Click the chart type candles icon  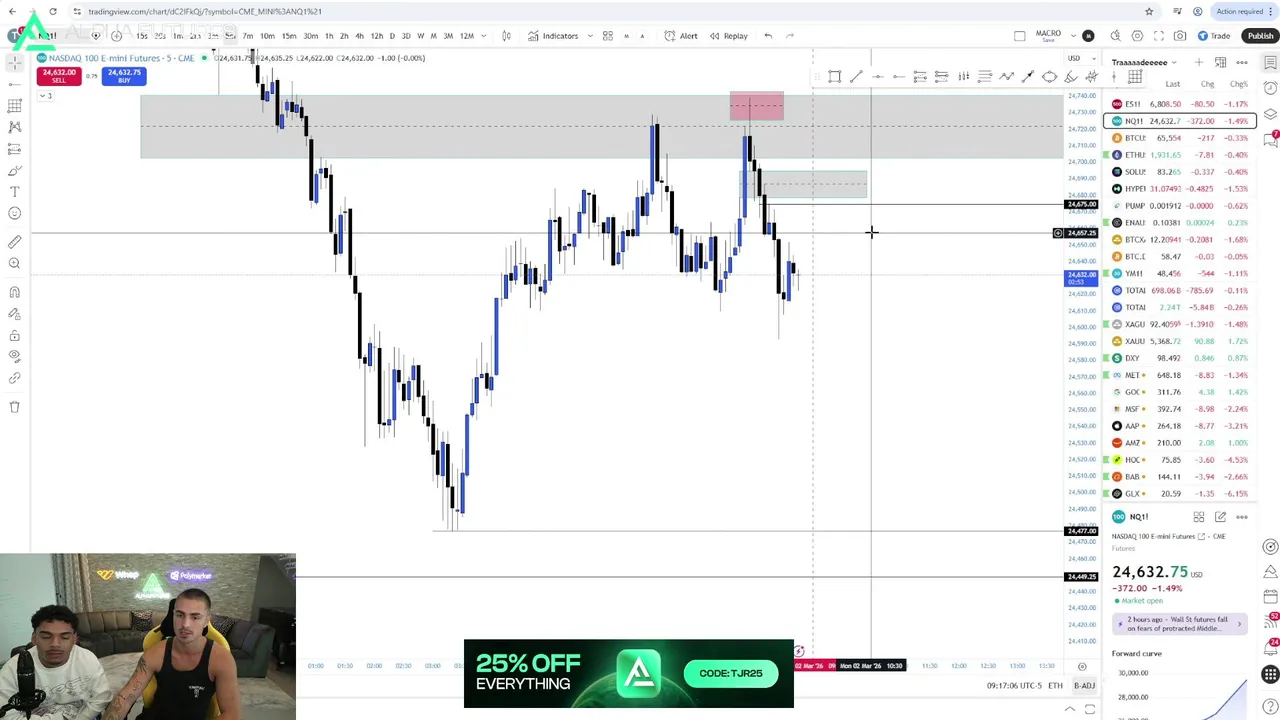[x=506, y=36]
